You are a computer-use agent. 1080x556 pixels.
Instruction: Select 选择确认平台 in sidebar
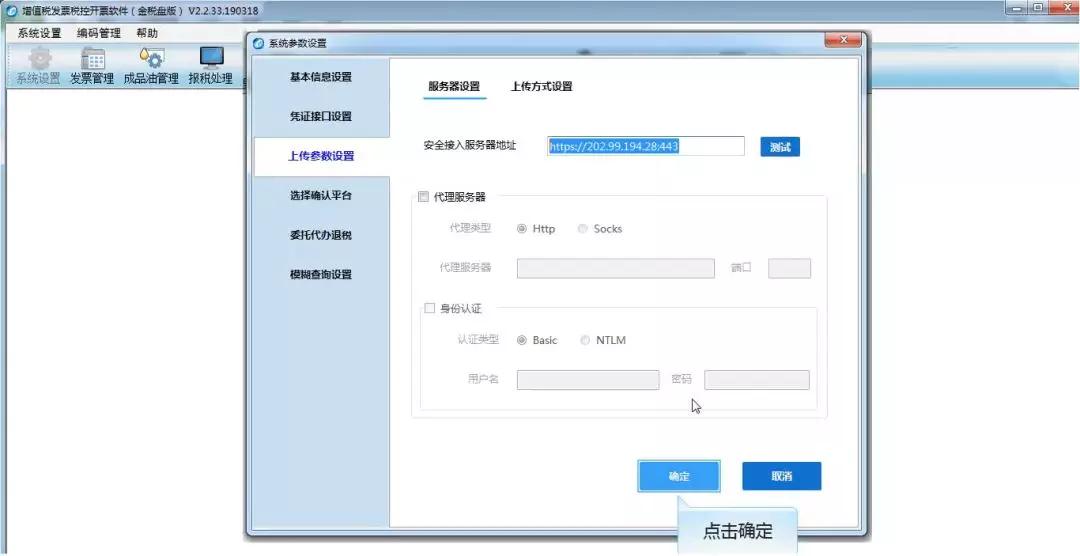coord(321,196)
